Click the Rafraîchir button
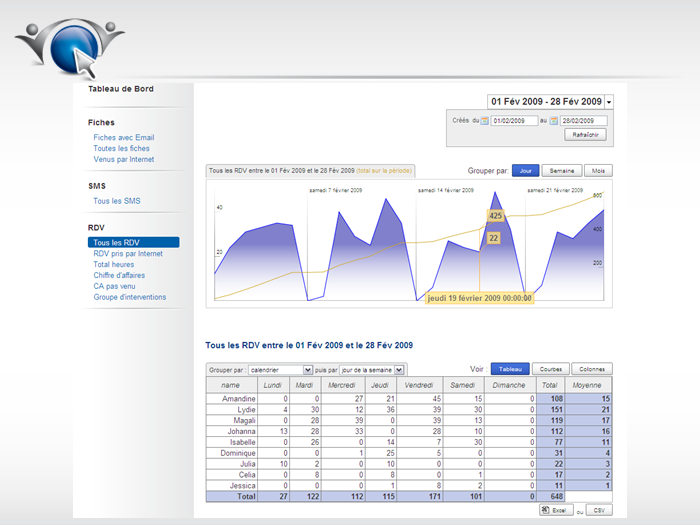700x525 pixels. [x=585, y=134]
